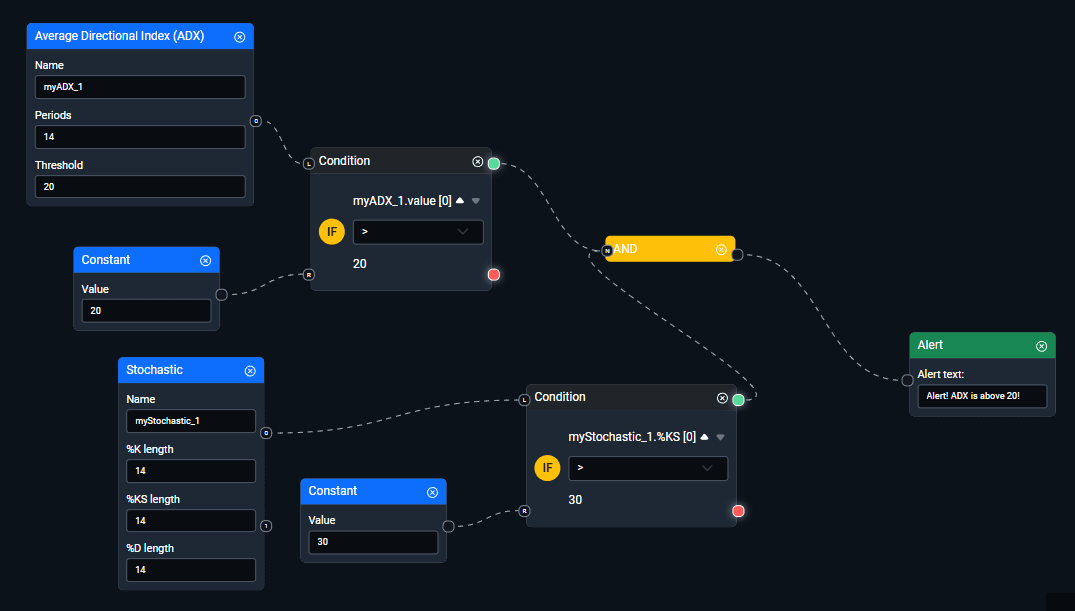Click the L input port of the Stochastic Condition
The width and height of the screenshot is (1075, 611).
tap(524, 400)
